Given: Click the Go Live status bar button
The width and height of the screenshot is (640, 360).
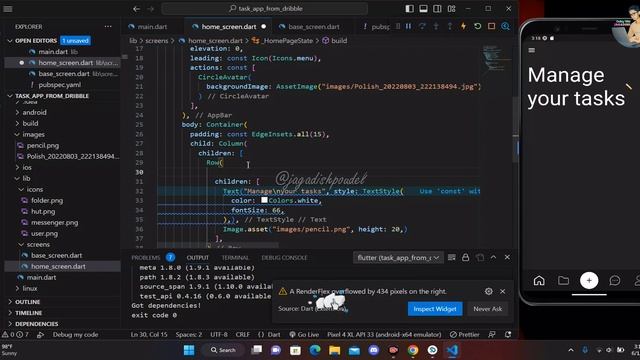Looking at the screenshot, I should click(x=304, y=335).
